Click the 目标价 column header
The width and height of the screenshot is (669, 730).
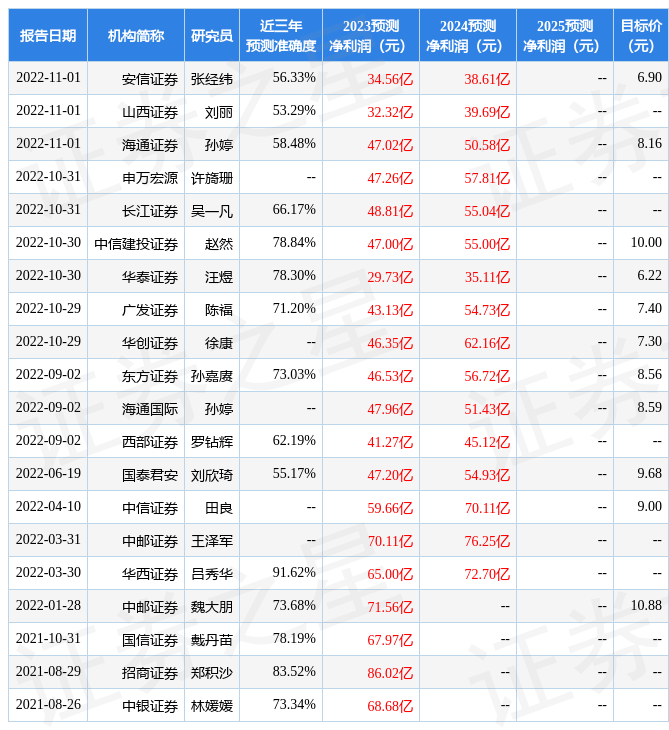tap(641, 35)
